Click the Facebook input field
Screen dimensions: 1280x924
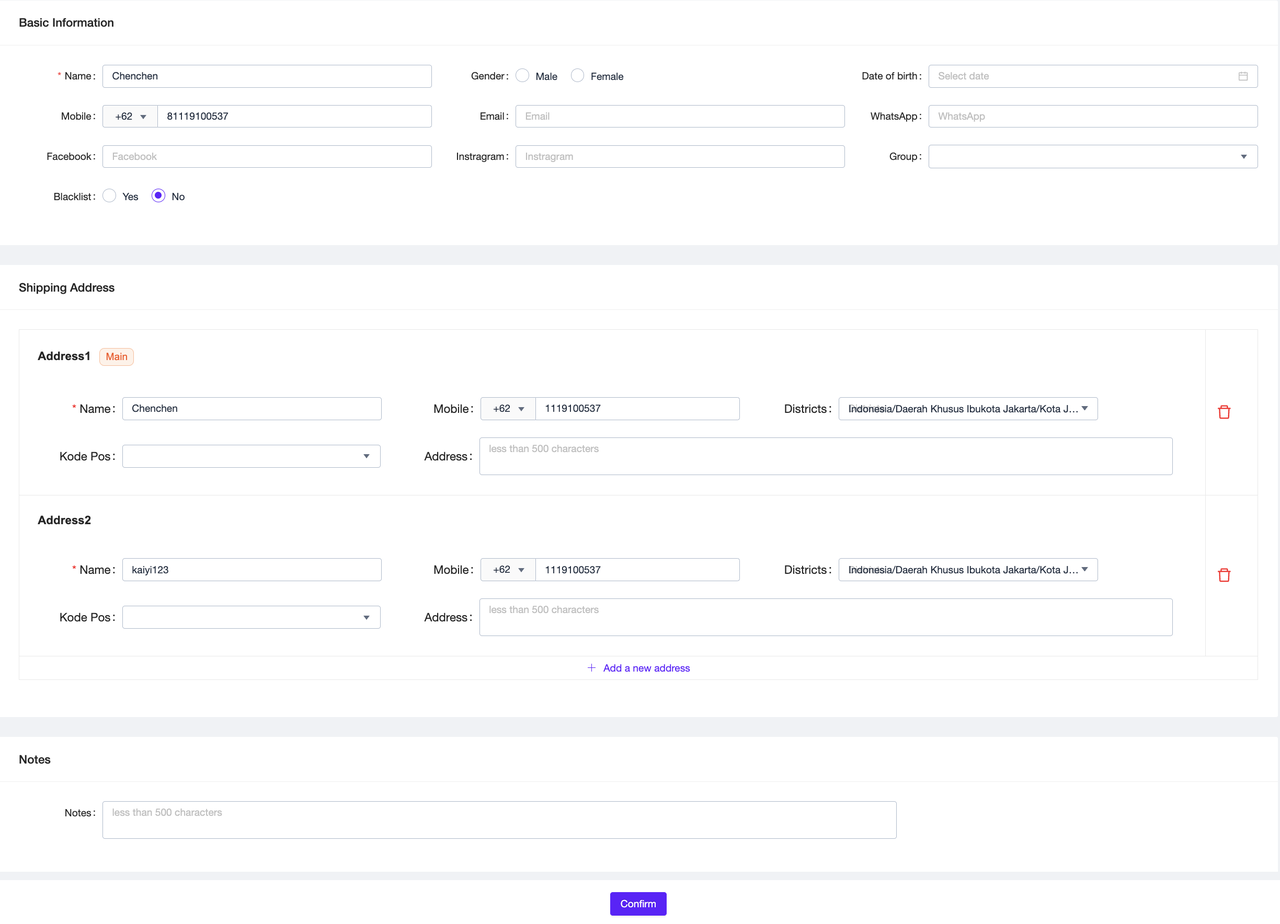[x=266, y=156]
